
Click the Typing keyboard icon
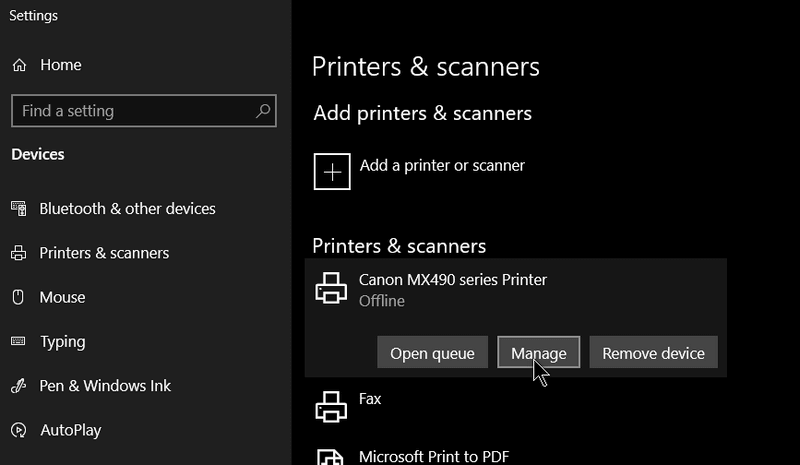(18, 341)
